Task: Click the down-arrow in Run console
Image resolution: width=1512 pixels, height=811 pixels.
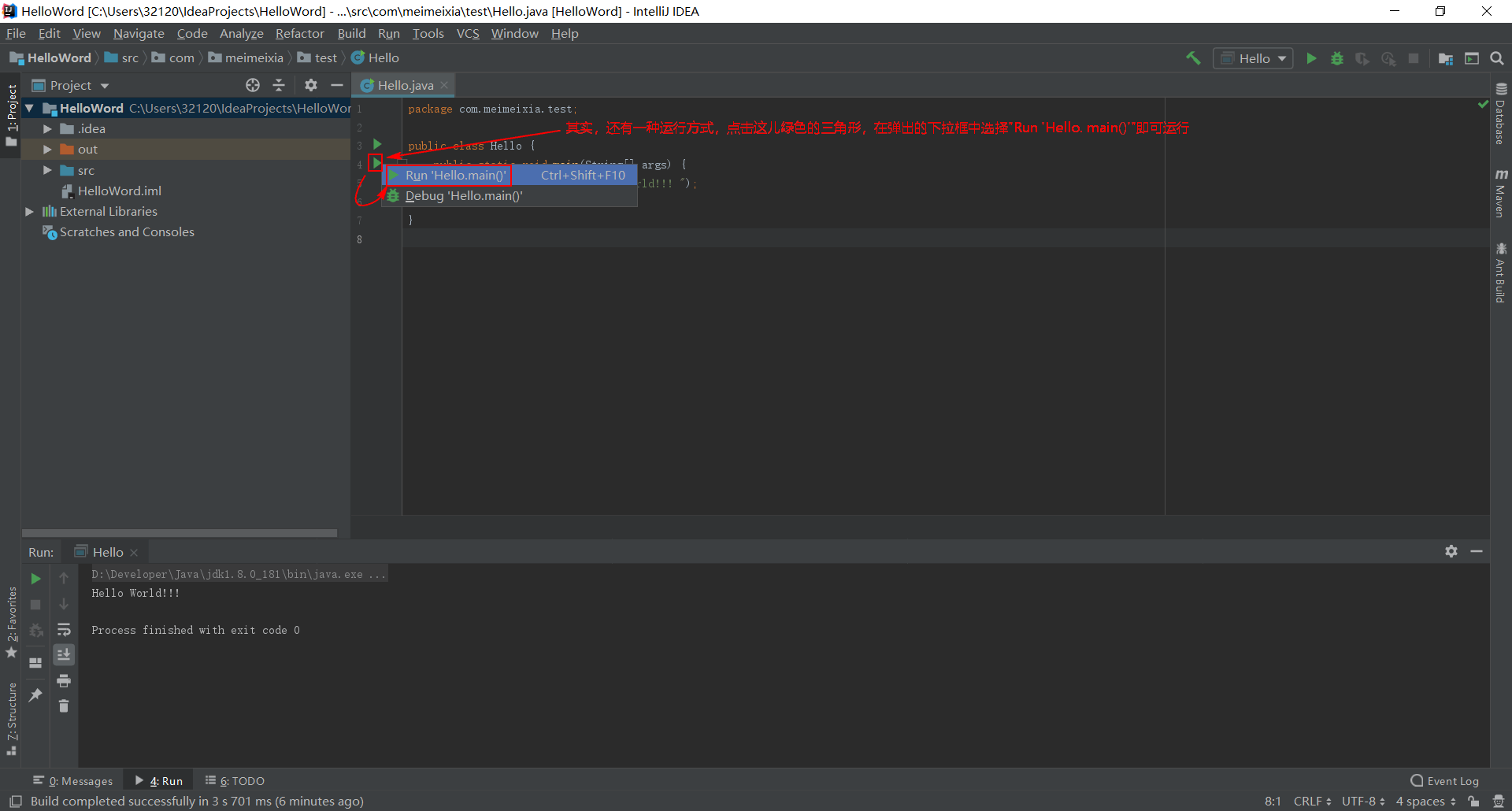Action: point(64,605)
